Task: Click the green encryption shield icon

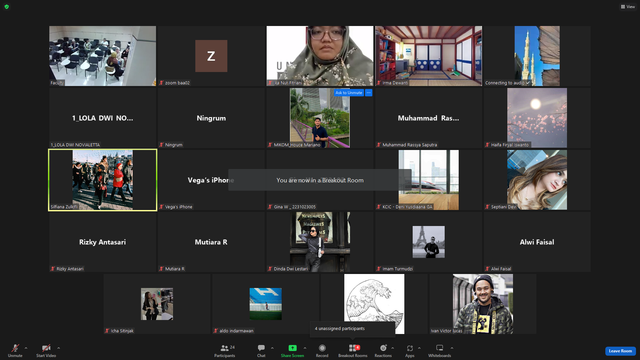Action: pos(7,7)
